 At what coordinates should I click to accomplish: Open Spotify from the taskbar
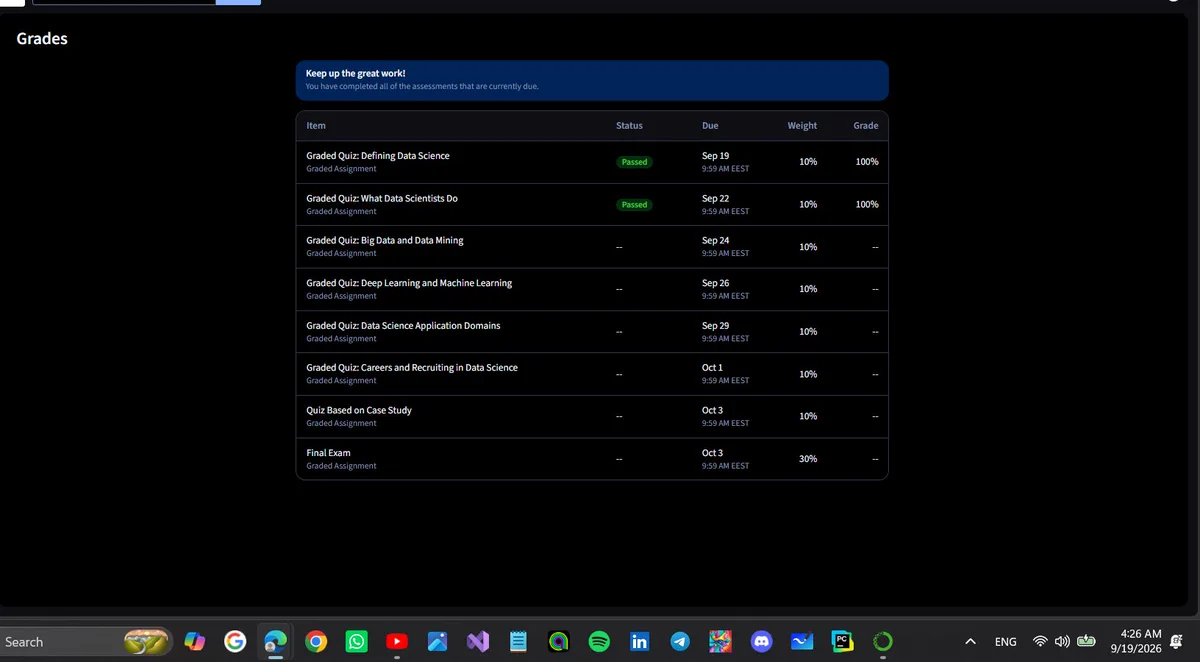point(599,641)
